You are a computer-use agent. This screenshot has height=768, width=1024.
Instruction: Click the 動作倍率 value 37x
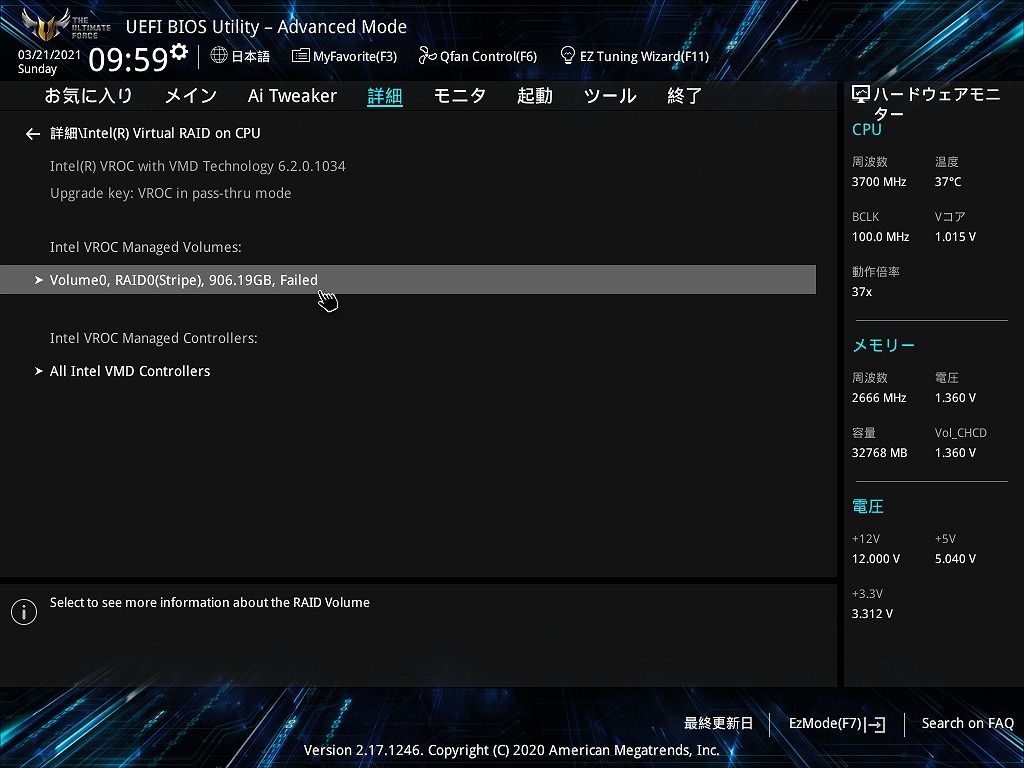tap(862, 292)
